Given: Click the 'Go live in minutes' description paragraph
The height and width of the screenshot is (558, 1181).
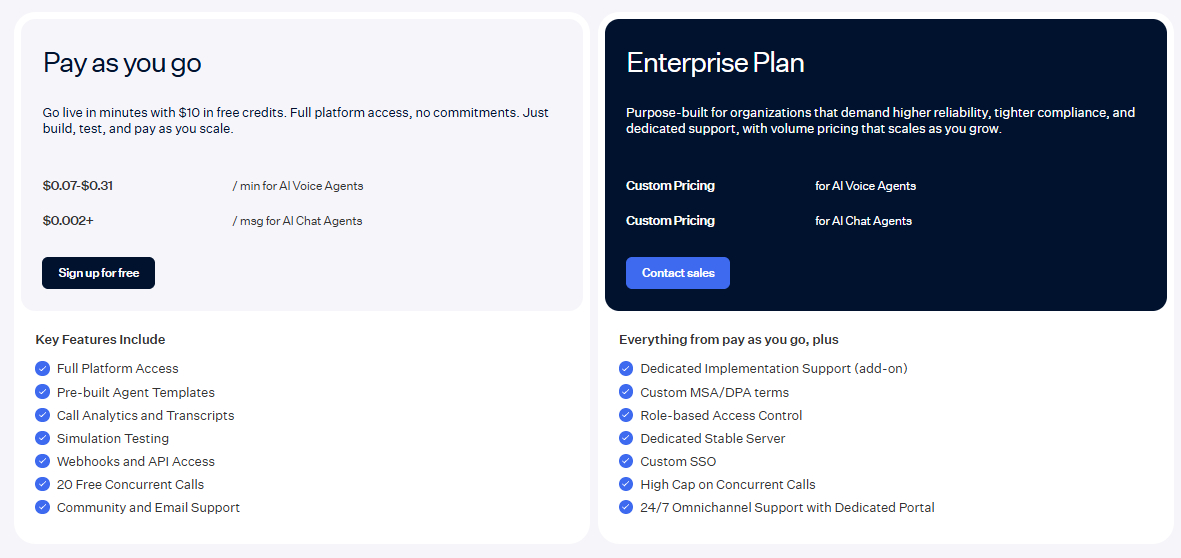Looking at the screenshot, I should tap(296, 120).
